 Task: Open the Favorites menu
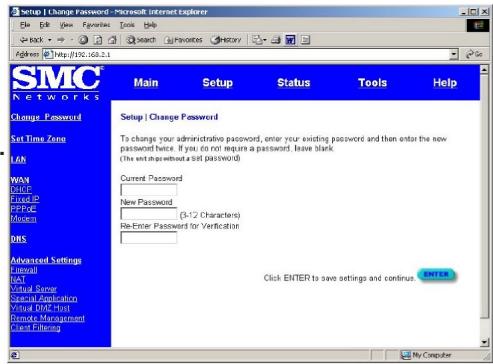pyautogui.click(x=96, y=25)
